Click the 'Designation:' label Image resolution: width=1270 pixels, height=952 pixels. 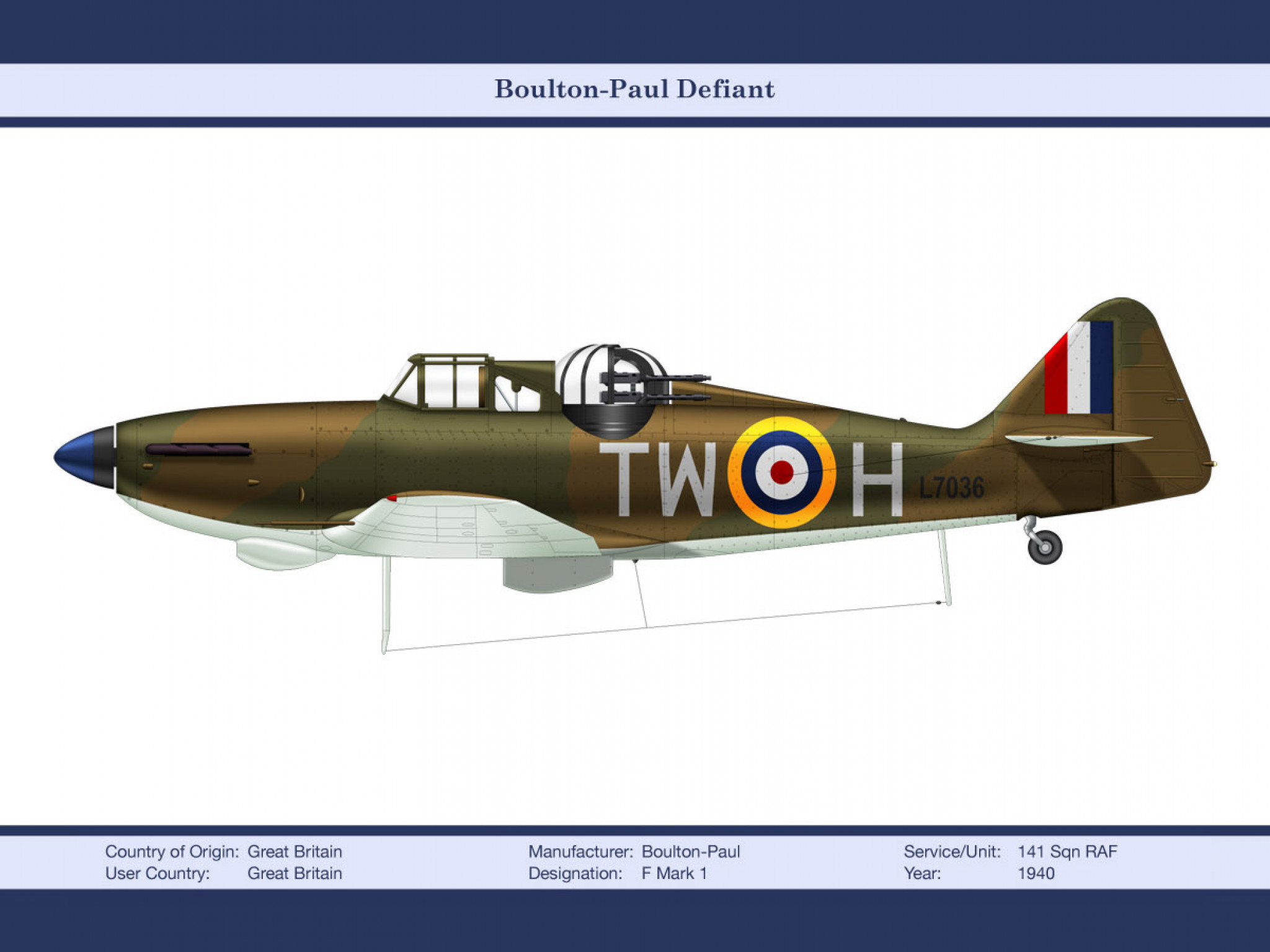(575, 873)
